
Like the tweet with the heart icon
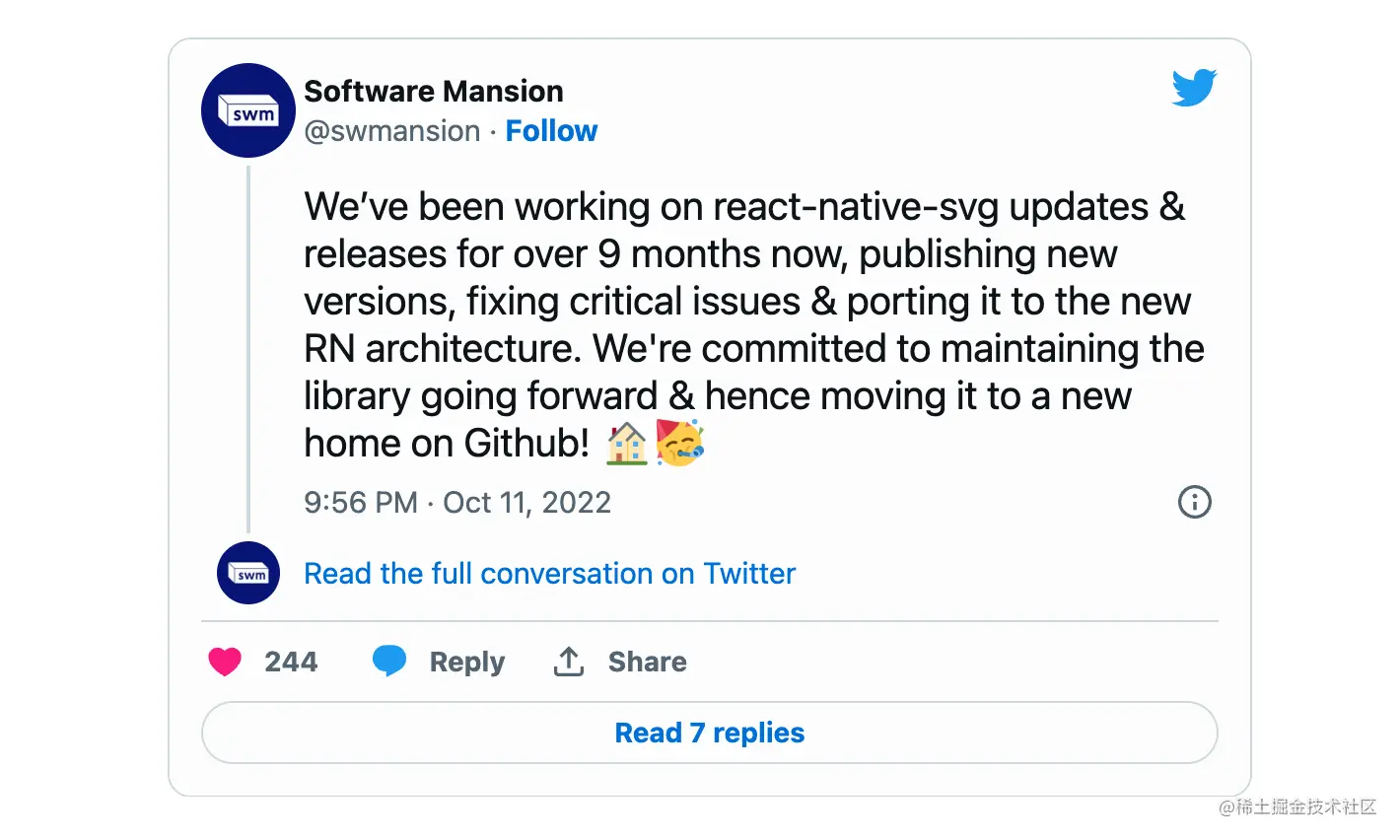225,662
